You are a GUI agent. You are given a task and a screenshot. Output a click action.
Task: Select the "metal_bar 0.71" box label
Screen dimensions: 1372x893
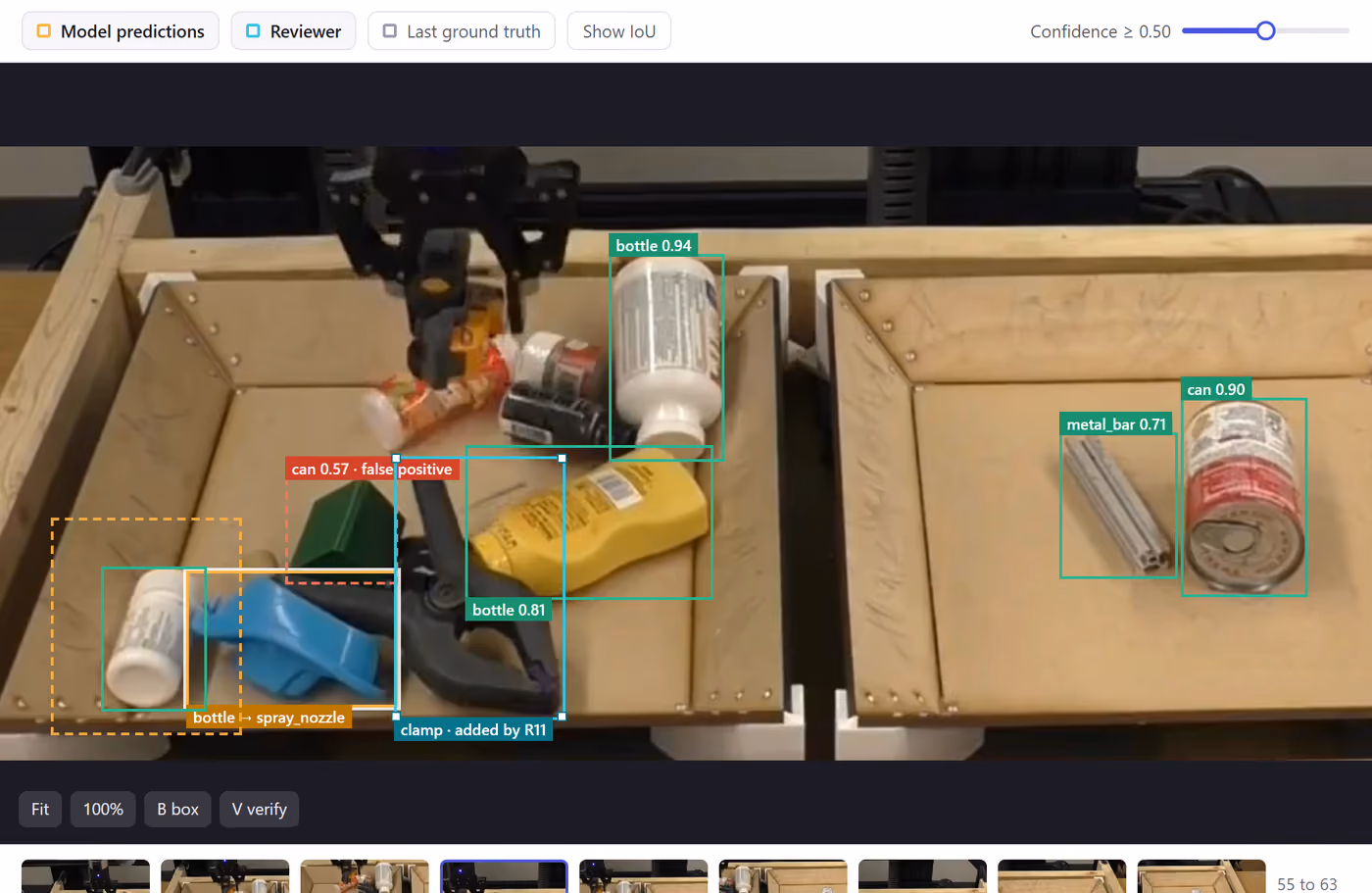[x=1116, y=423]
